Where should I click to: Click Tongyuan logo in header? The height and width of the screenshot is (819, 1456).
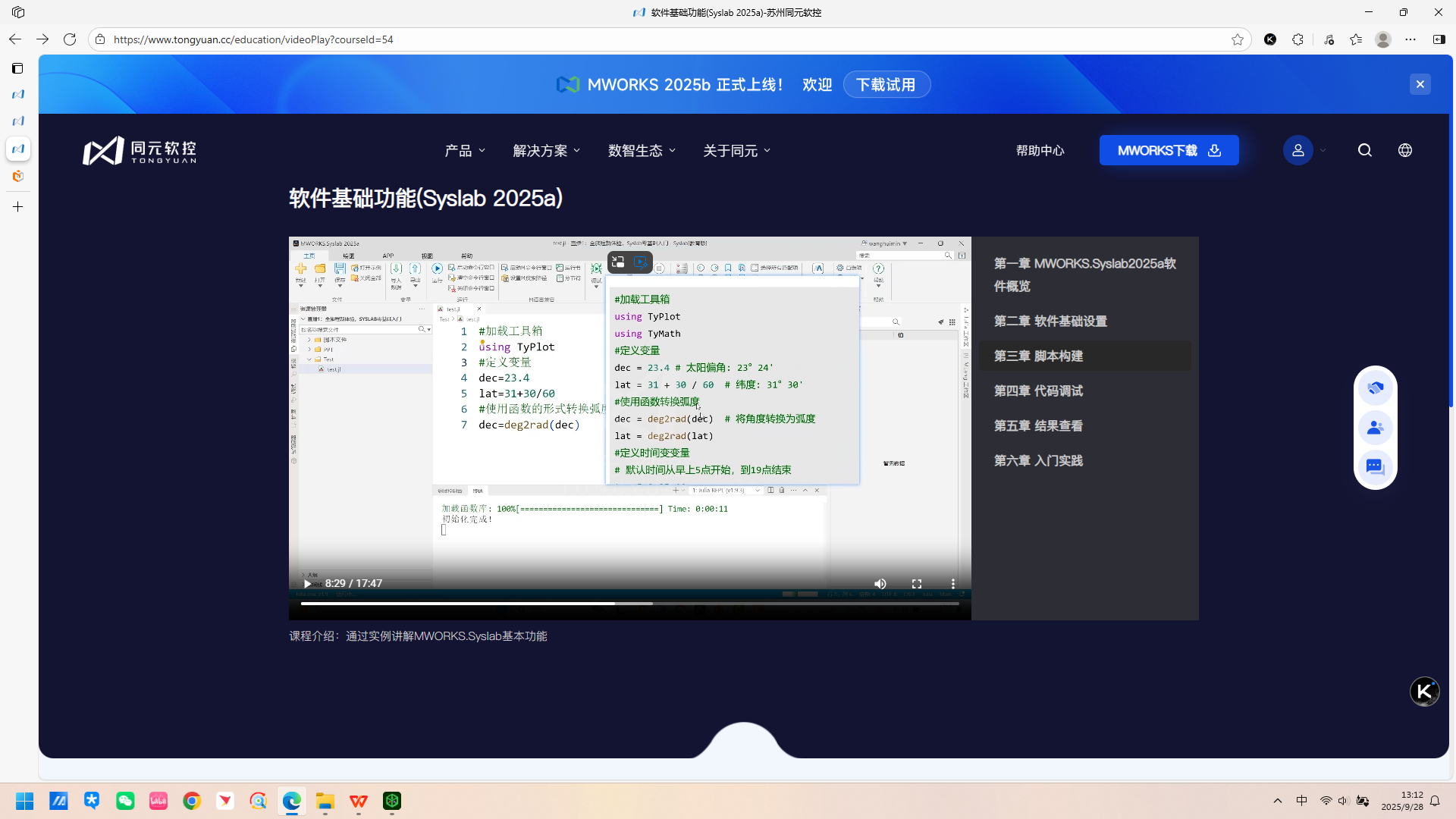pyautogui.click(x=140, y=151)
